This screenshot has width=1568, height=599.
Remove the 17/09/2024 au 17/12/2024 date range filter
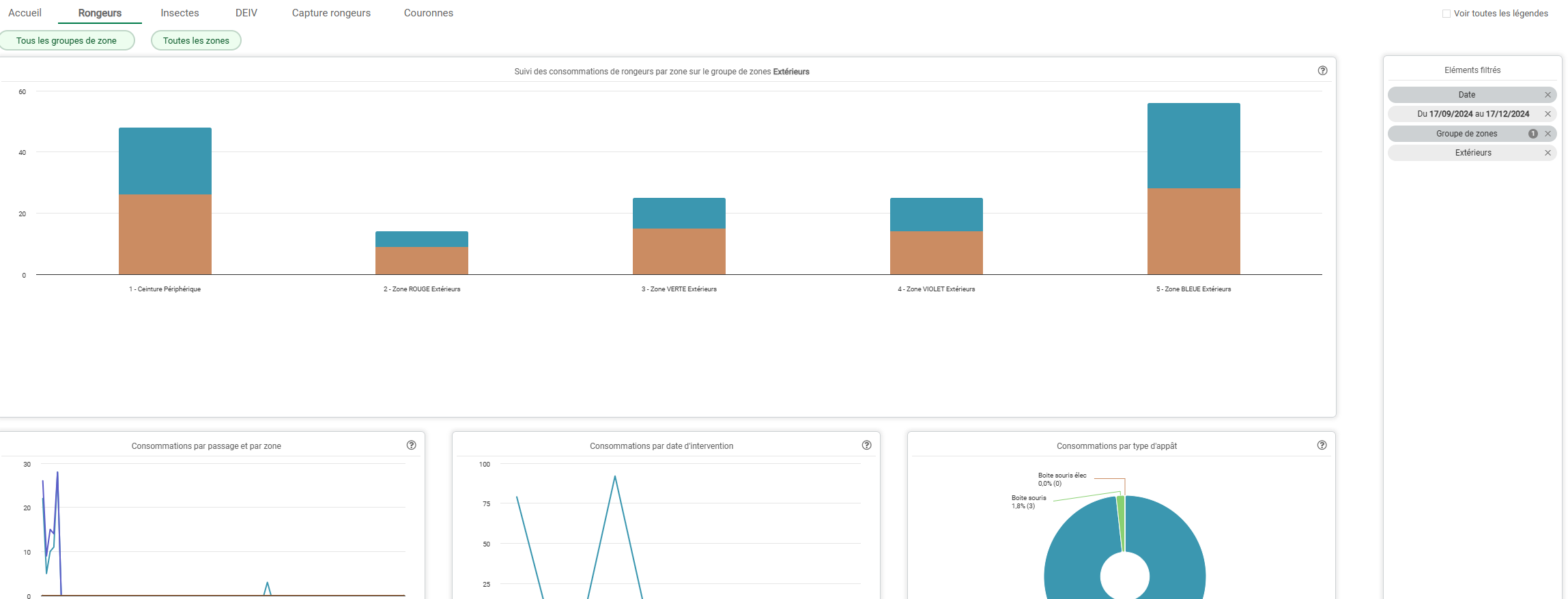1548,114
